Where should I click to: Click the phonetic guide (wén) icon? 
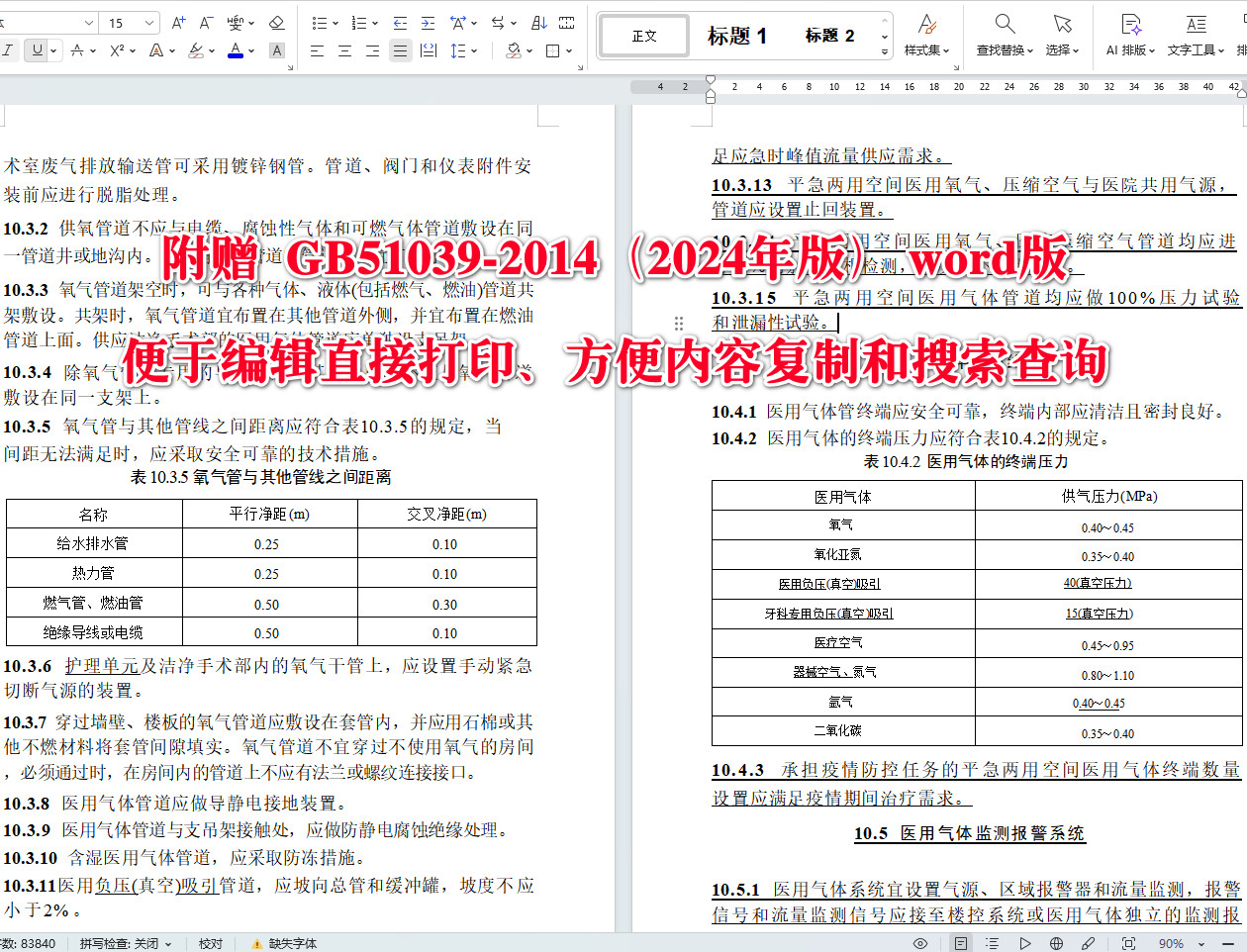(x=236, y=23)
